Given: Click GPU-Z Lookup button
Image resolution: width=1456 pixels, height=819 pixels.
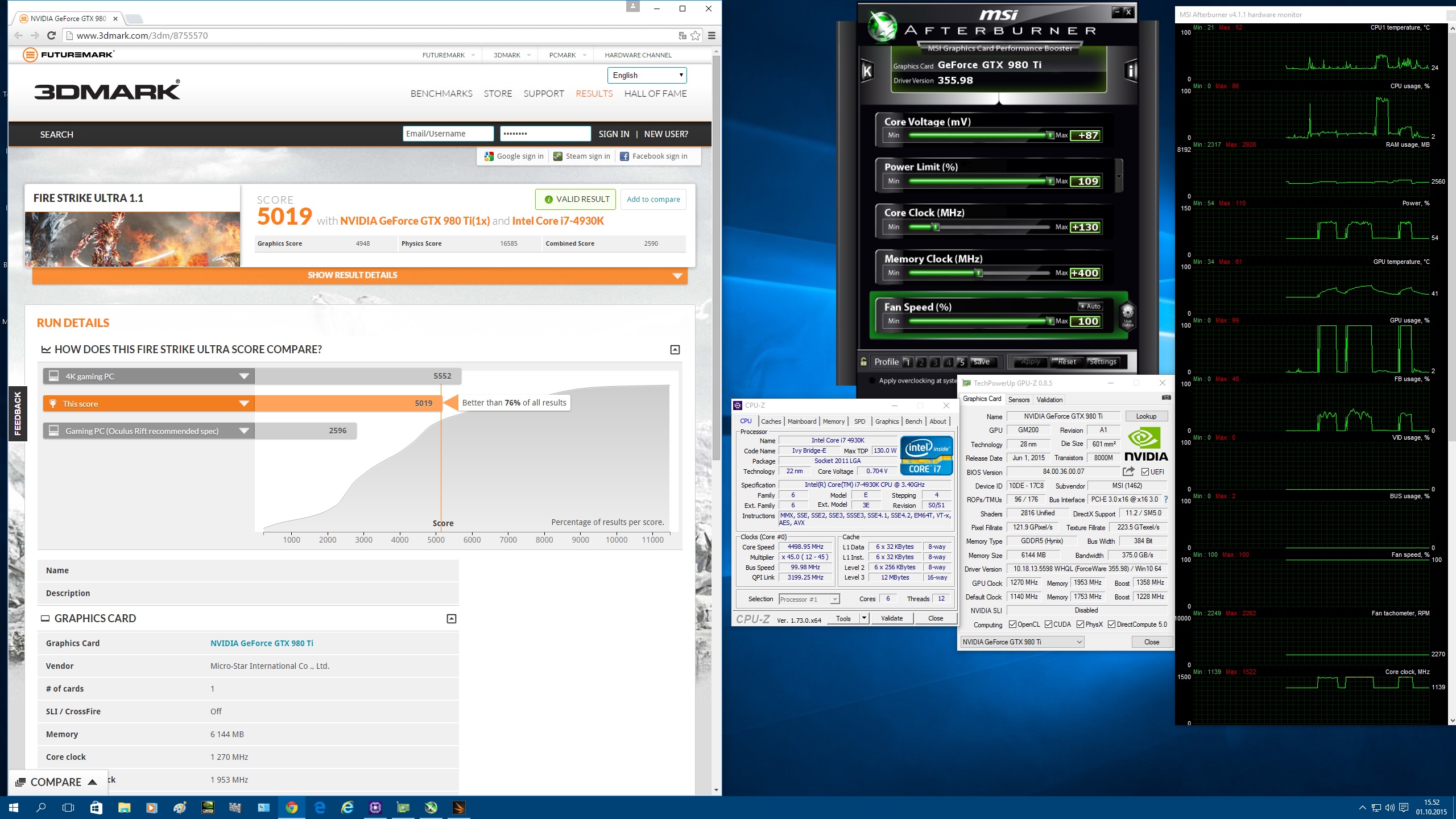Looking at the screenshot, I should coord(1146,416).
